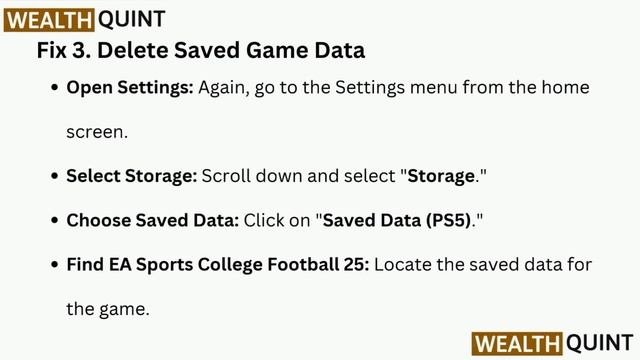640x360 pixels.
Task: Click the bold "Select Storage:" label
Action: pyautogui.click(x=132, y=176)
